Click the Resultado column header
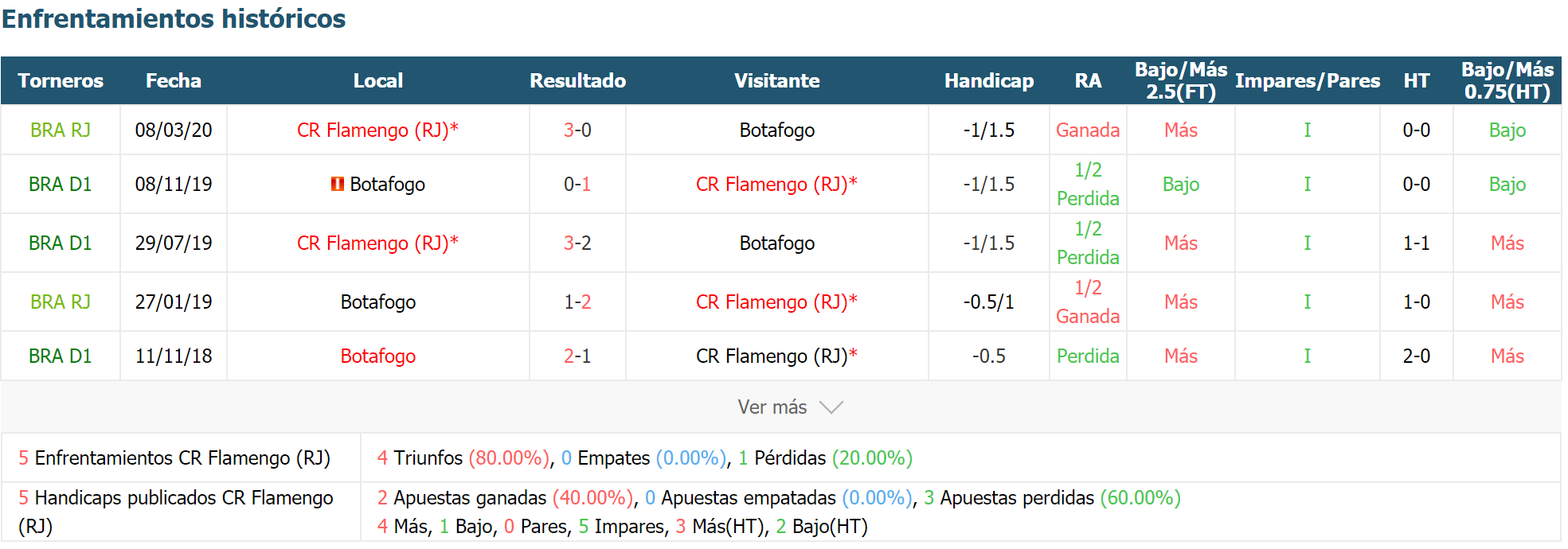 [577, 80]
